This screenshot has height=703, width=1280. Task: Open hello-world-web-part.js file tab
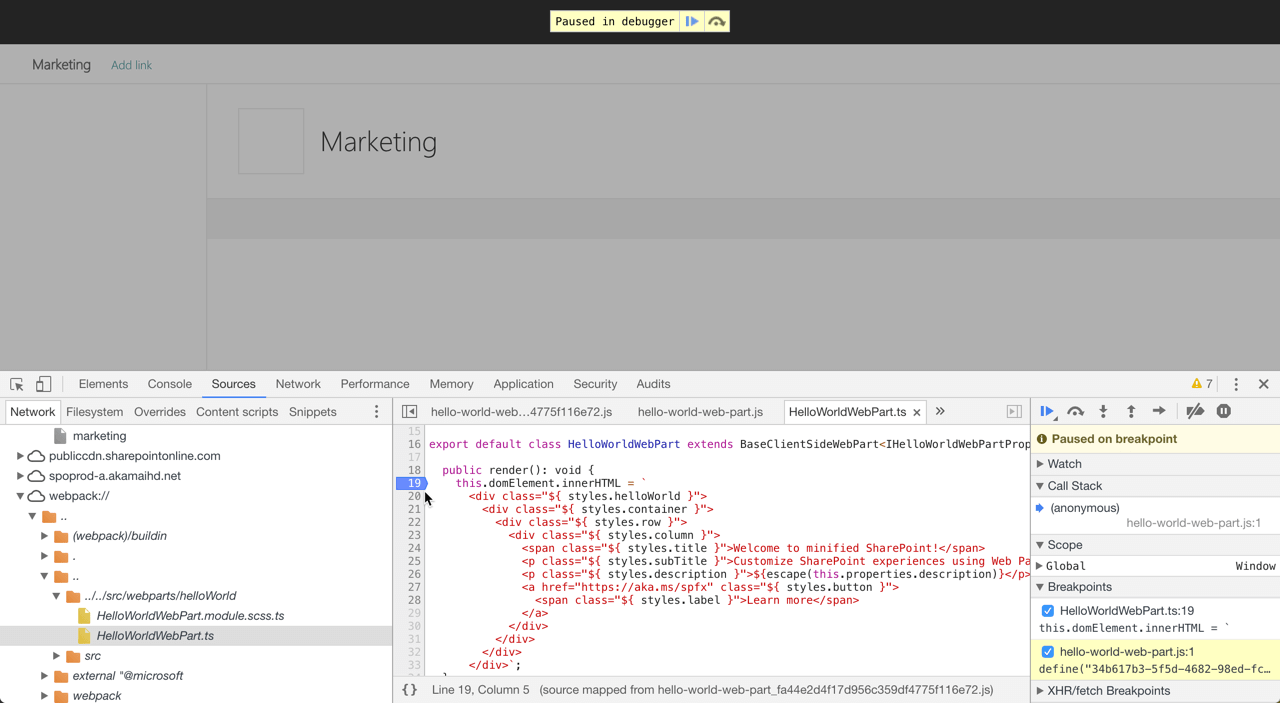click(700, 412)
